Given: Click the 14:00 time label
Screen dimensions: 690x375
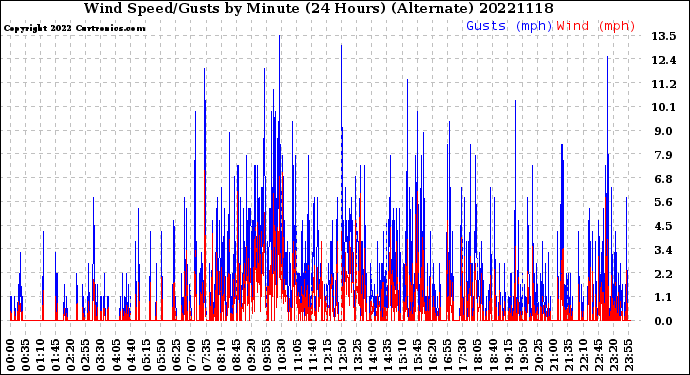Looking at the screenshot, I should coord(373,355).
